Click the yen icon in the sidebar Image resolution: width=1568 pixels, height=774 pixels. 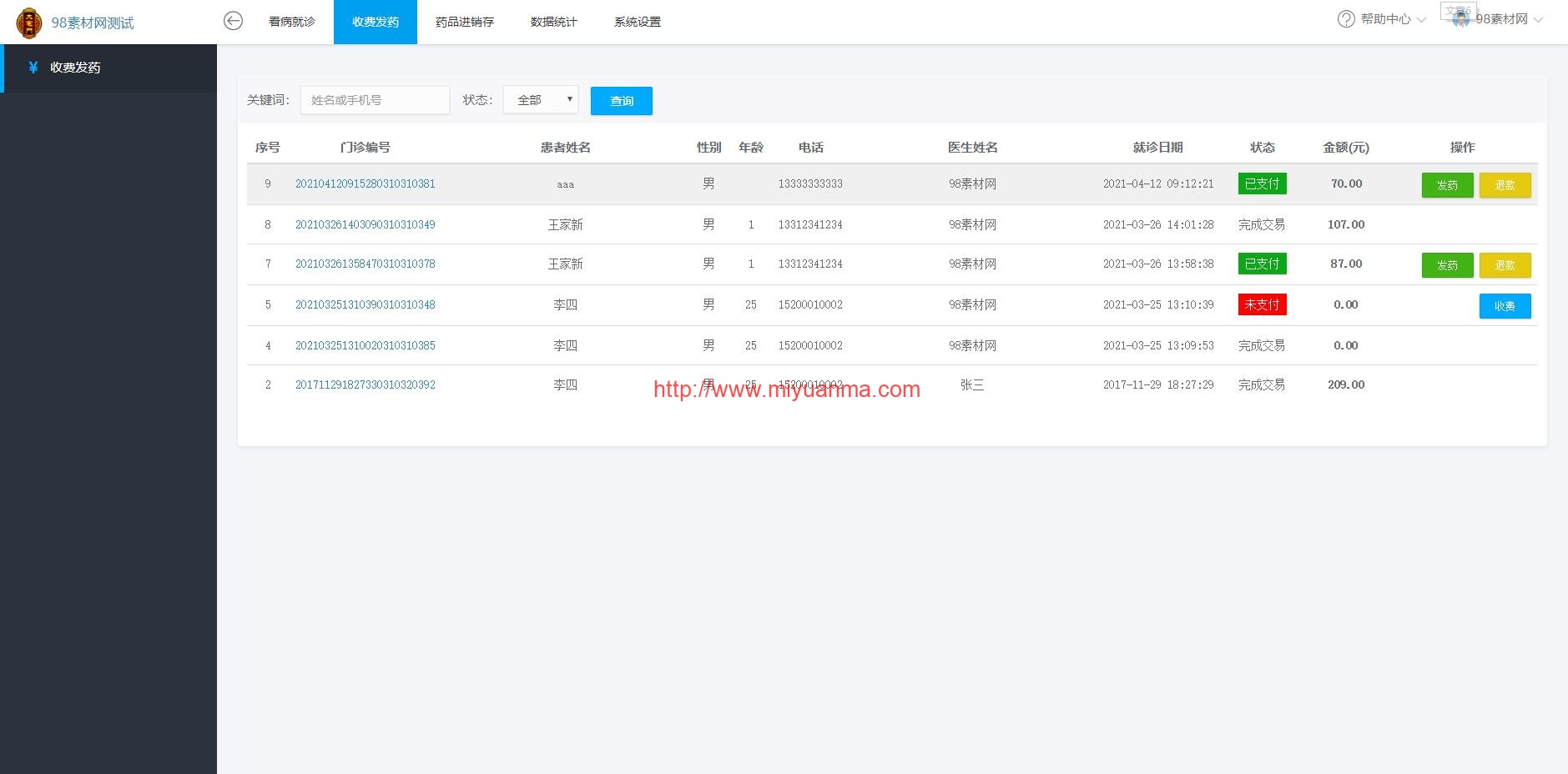click(x=33, y=68)
